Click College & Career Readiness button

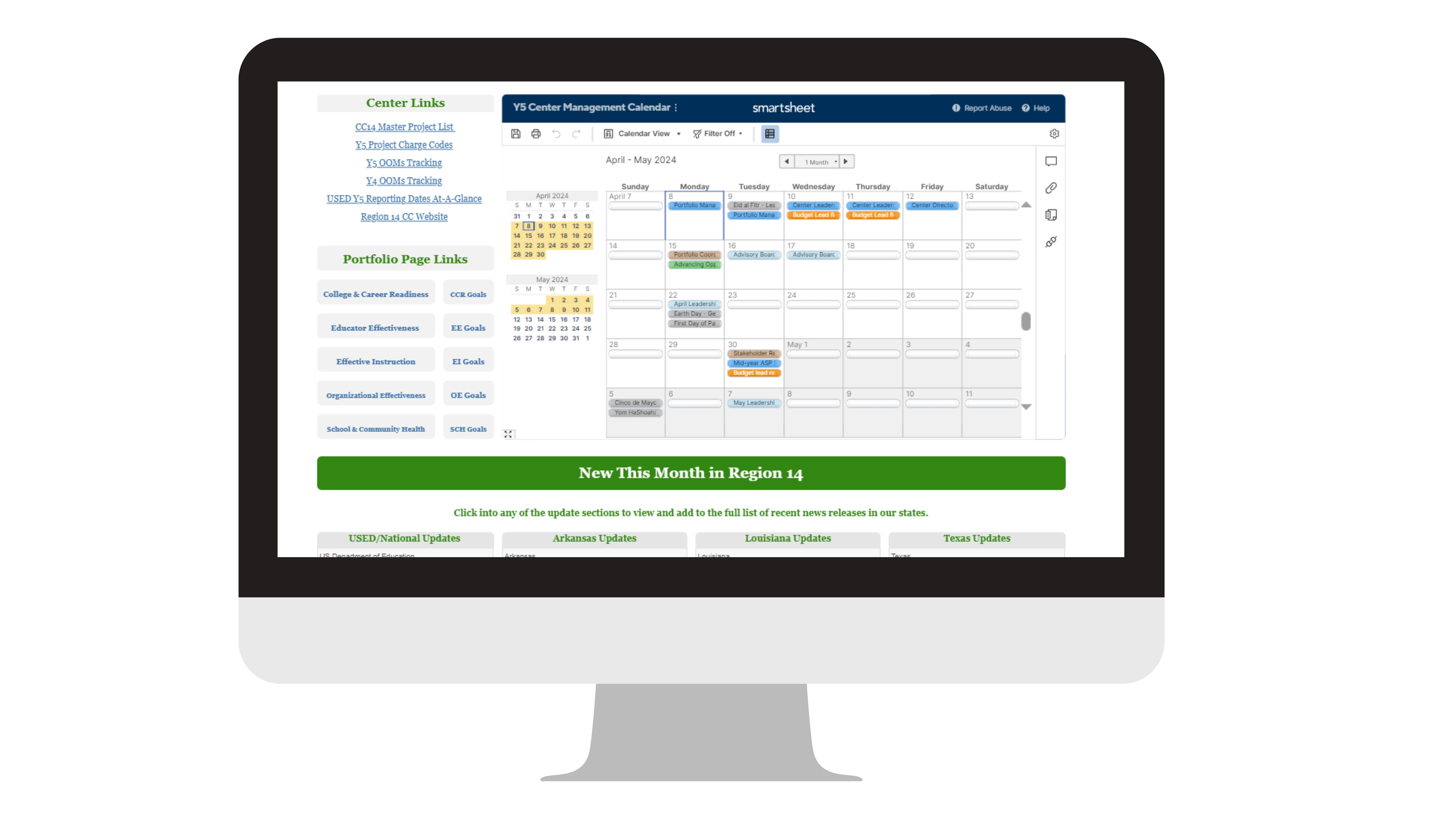coord(375,293)
